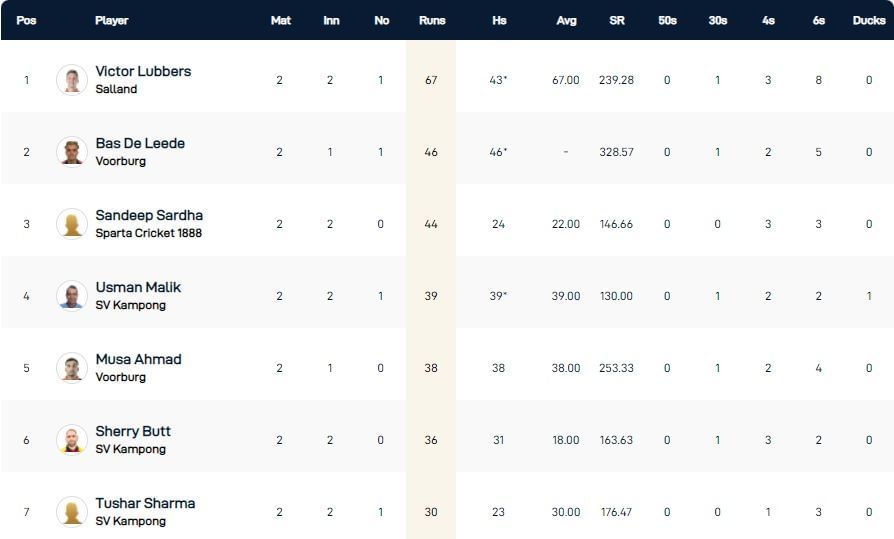Open Usman Malik's player page
894x539 pixels.
tap(138, 287)
